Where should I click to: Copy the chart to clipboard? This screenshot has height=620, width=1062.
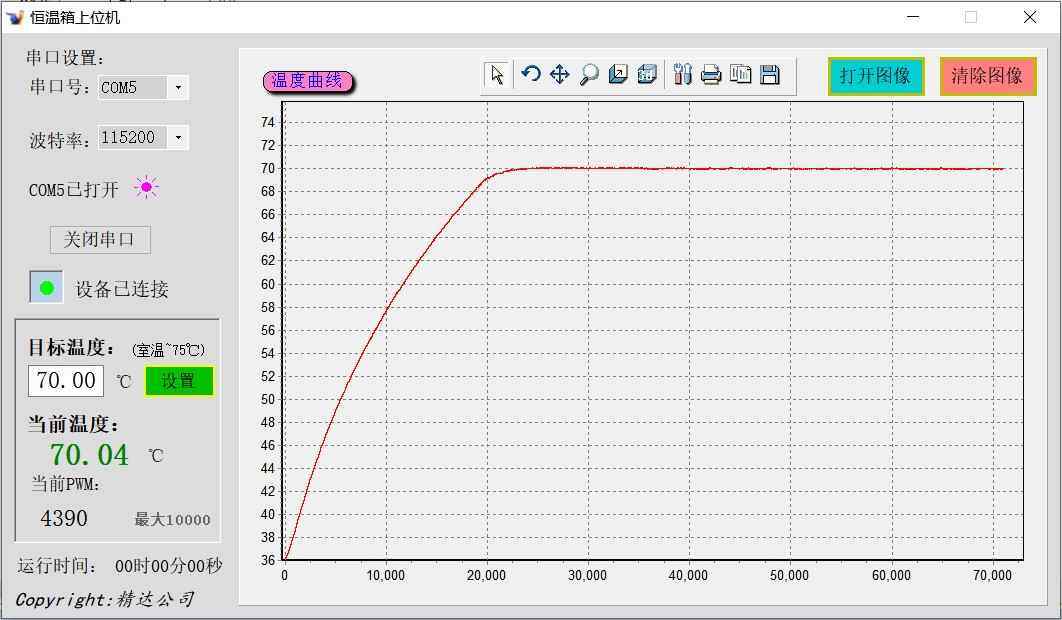tap(740, 74)
